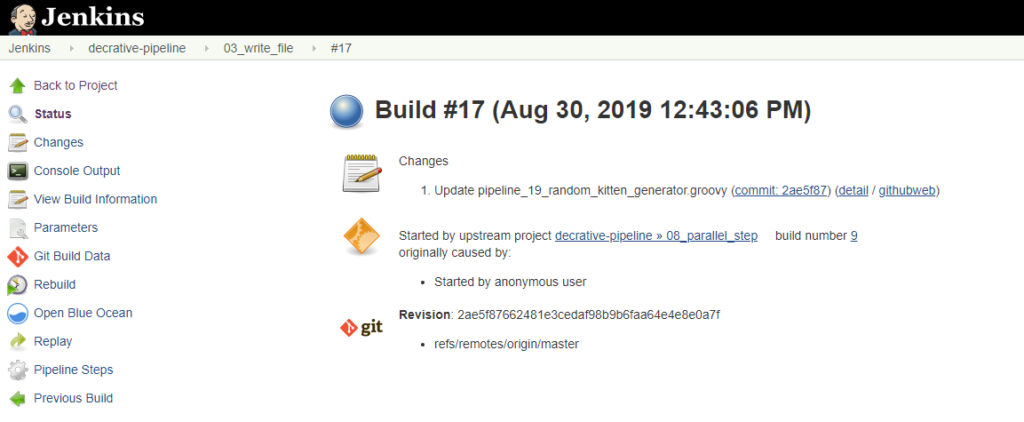Image resolution: width=1024 pixels, height=422 pixels.
Task: Click the Replay arrow icon
Action: (17, 342)
